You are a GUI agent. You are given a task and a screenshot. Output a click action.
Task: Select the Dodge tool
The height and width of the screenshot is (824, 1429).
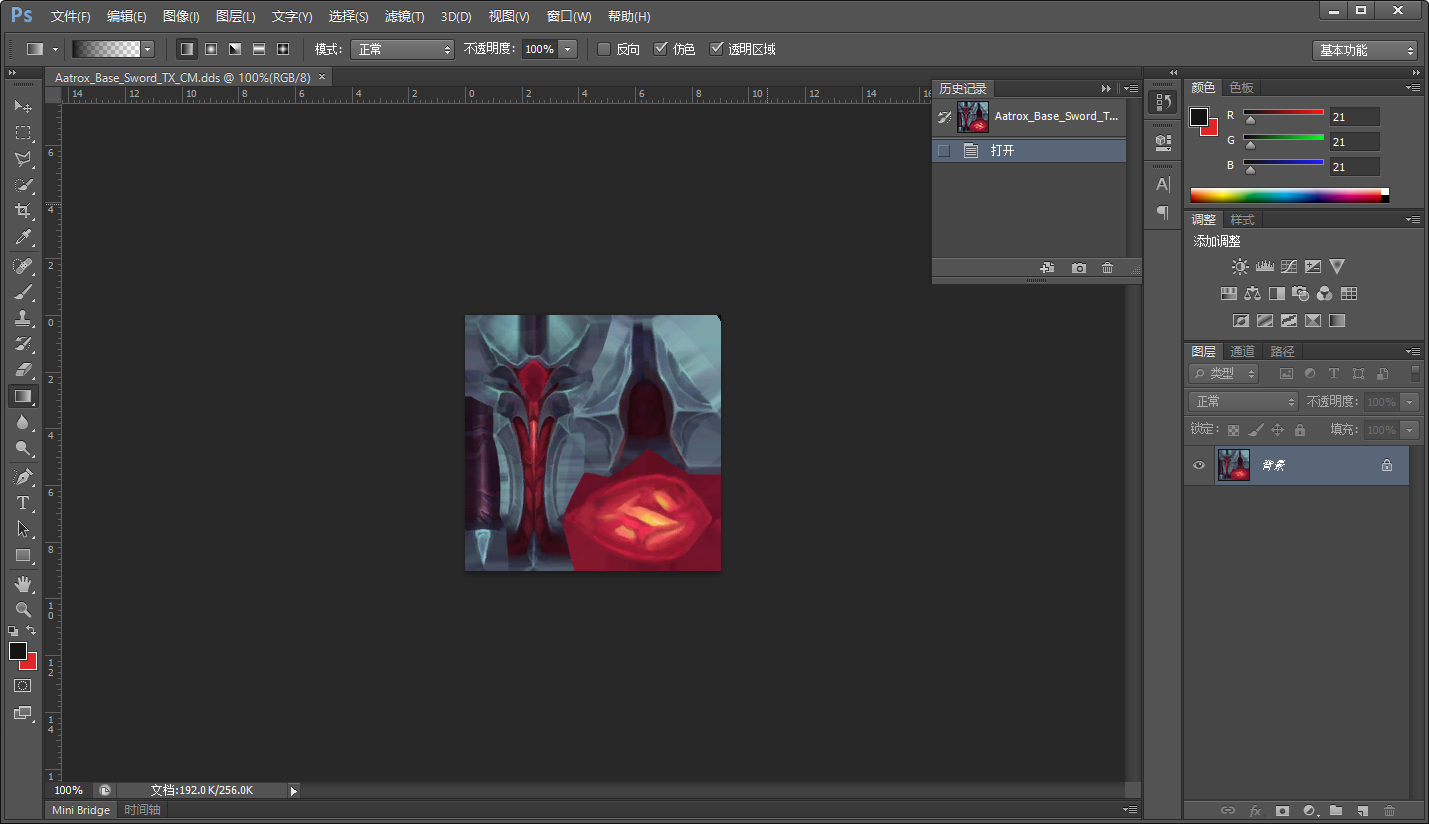pos(23,448)
